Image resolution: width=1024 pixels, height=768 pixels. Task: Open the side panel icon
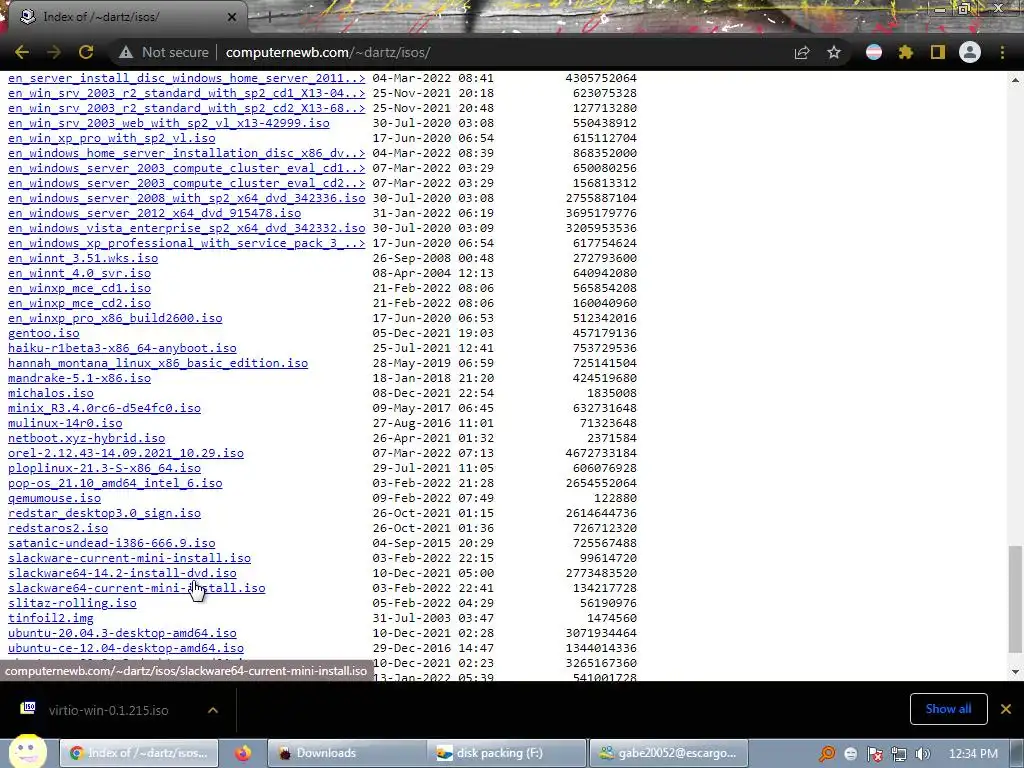(x=938, y=52)
